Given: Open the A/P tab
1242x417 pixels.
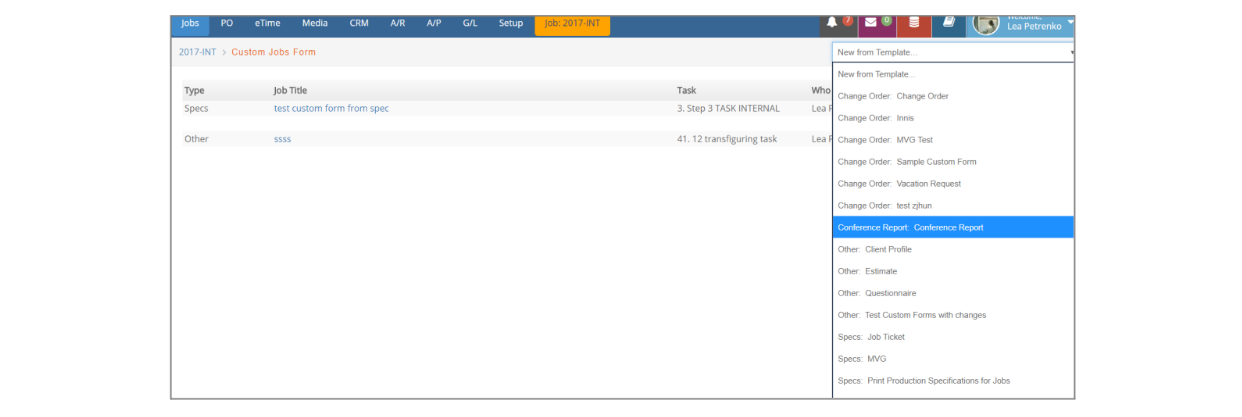Looking at the screenshot, I should coord(434,23).
